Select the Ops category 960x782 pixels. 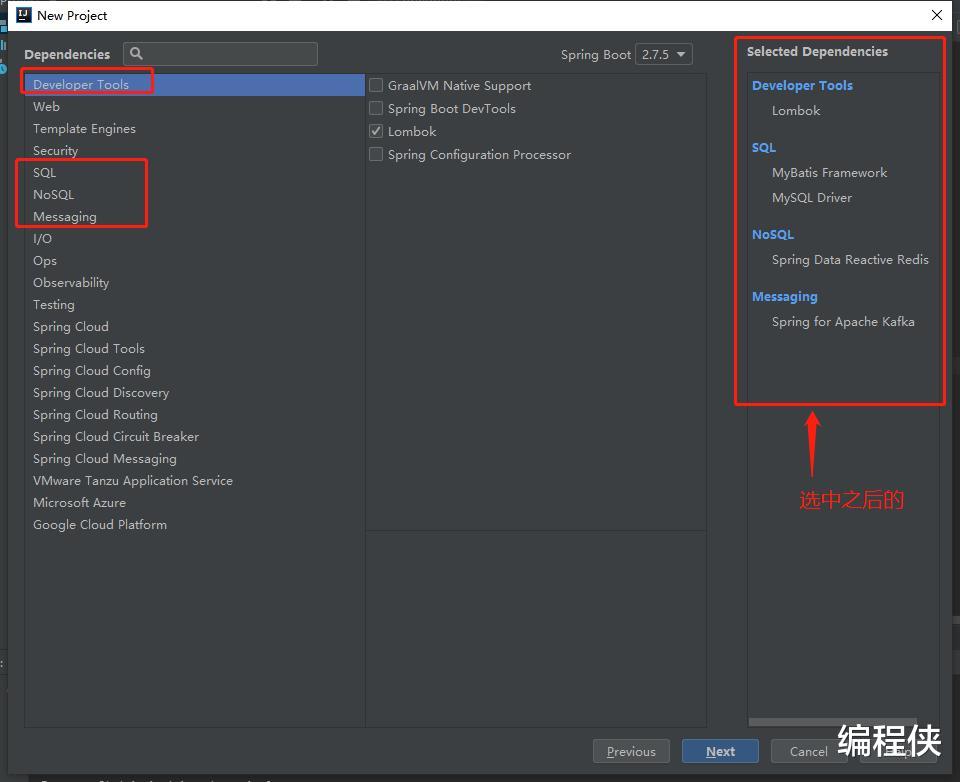(195, 261)
